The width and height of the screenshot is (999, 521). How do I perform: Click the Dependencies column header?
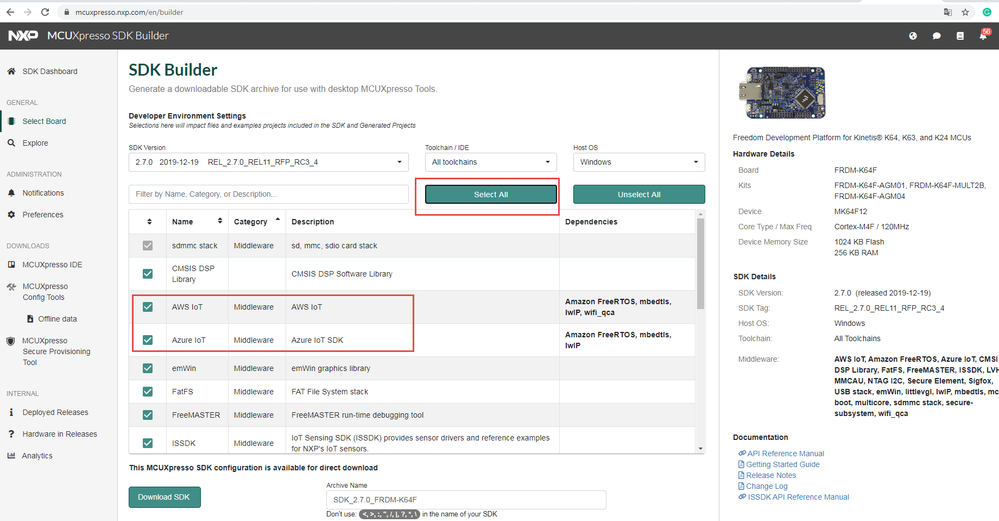pos(591,222)
